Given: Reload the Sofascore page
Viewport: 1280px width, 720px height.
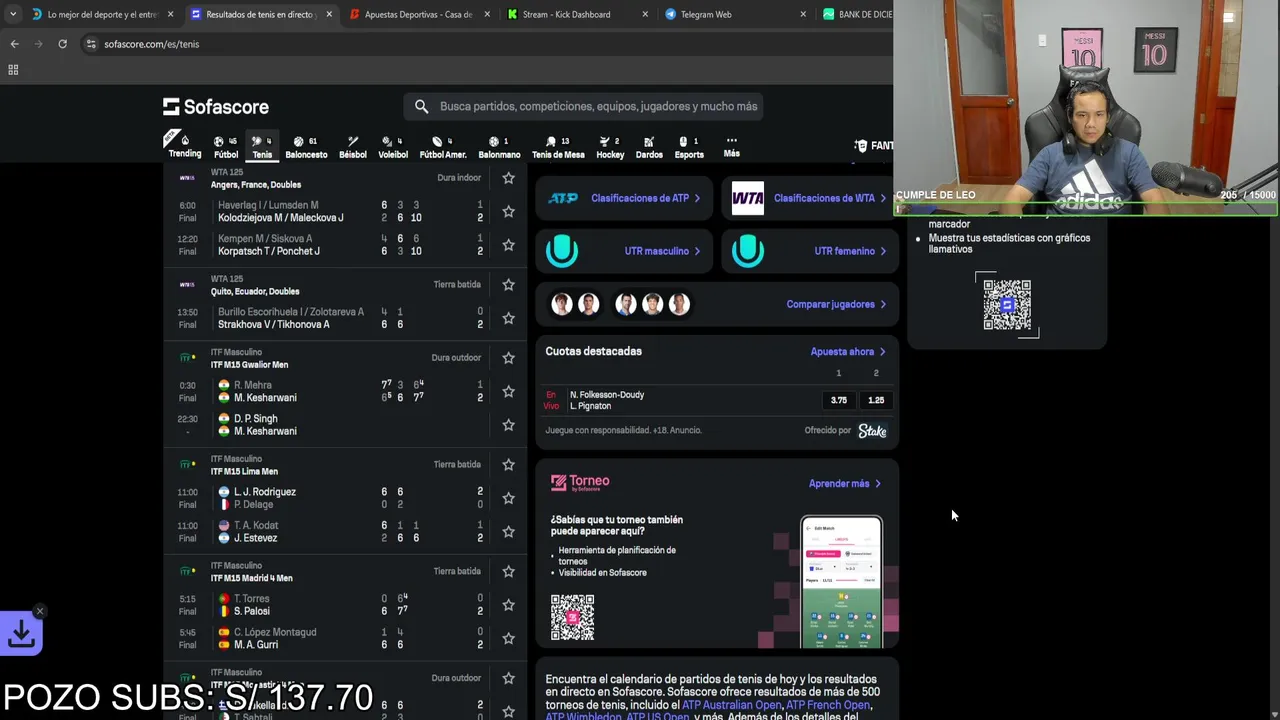Looking at the screenshot, I should coord(62,44).
